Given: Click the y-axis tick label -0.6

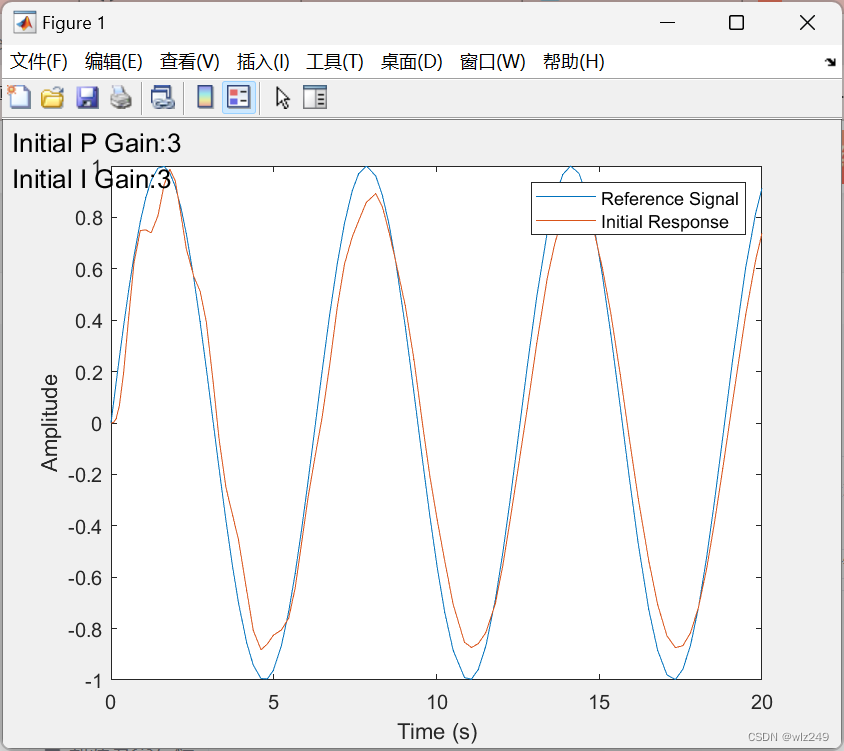Looking at the screenshot, I should 85,578.
